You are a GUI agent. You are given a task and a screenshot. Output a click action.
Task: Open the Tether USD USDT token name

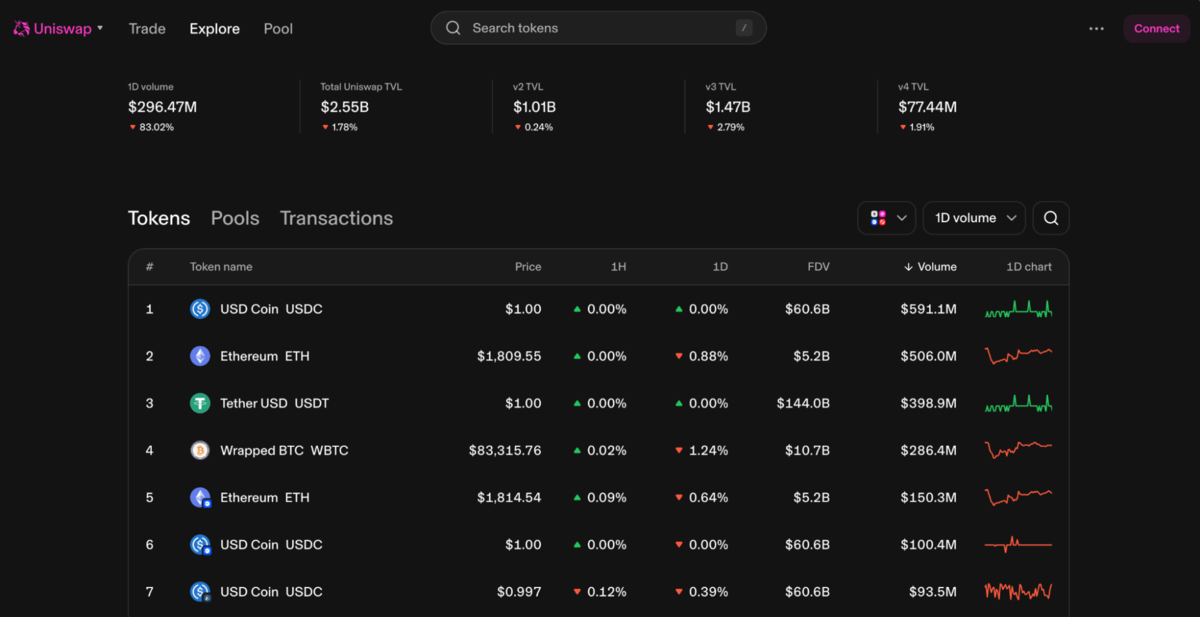click(x=274, y=403)
